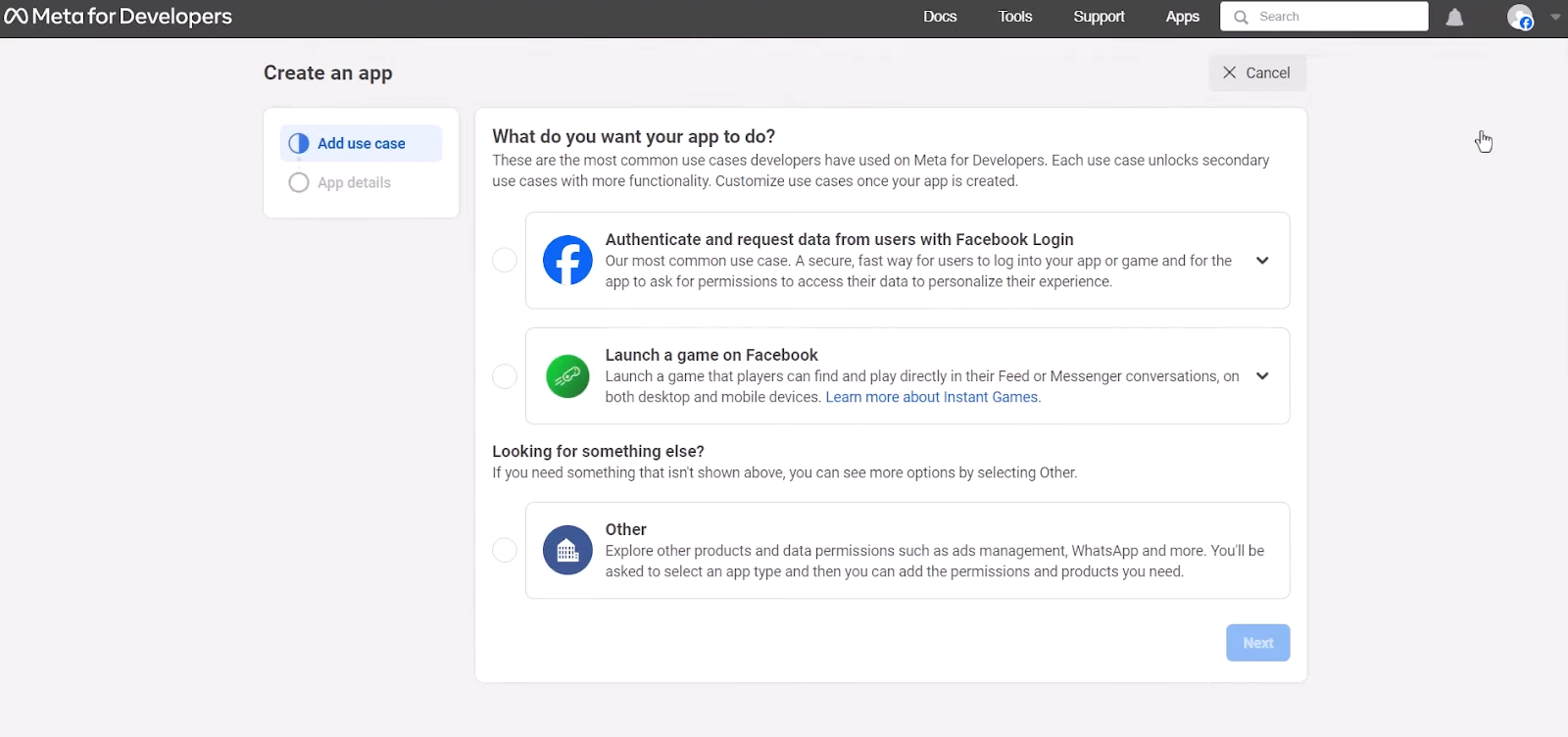This screenshot has width=1568, height=737.
Task: Click Looking for something else heading
Action: coord(598,451)
